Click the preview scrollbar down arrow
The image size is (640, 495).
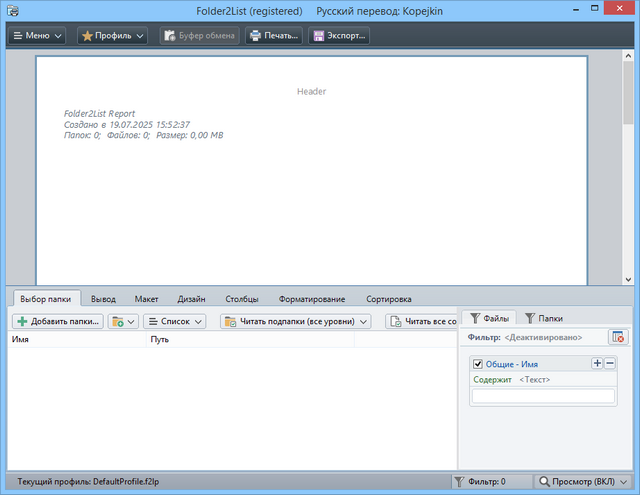[628, 280]
